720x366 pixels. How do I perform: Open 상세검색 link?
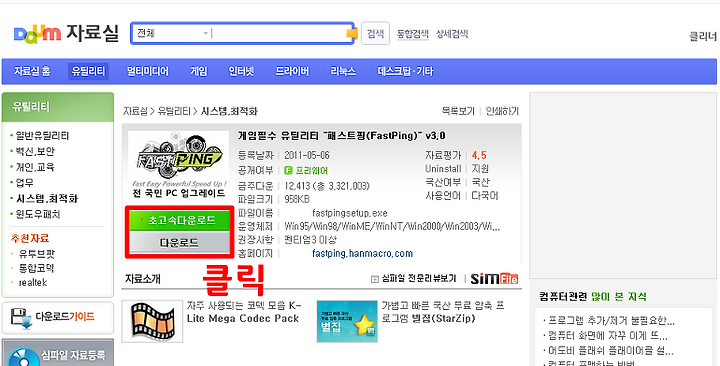click(x=452, y=34)
